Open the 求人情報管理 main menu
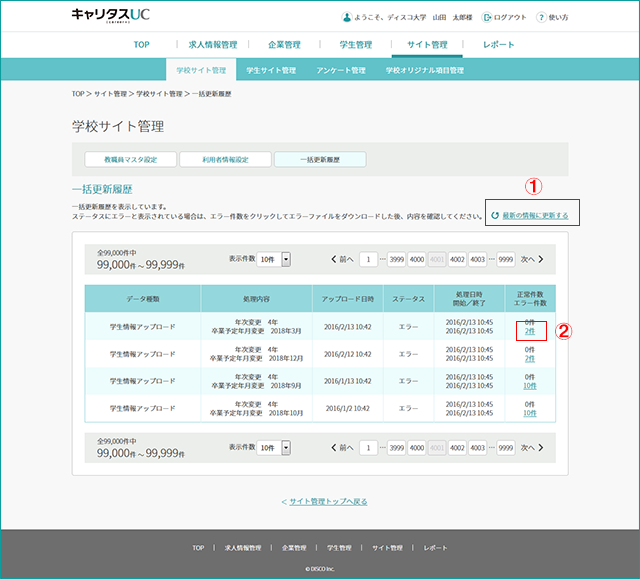Image resolution: width=640 pixels, height=579 pixels. coord(213,44)
